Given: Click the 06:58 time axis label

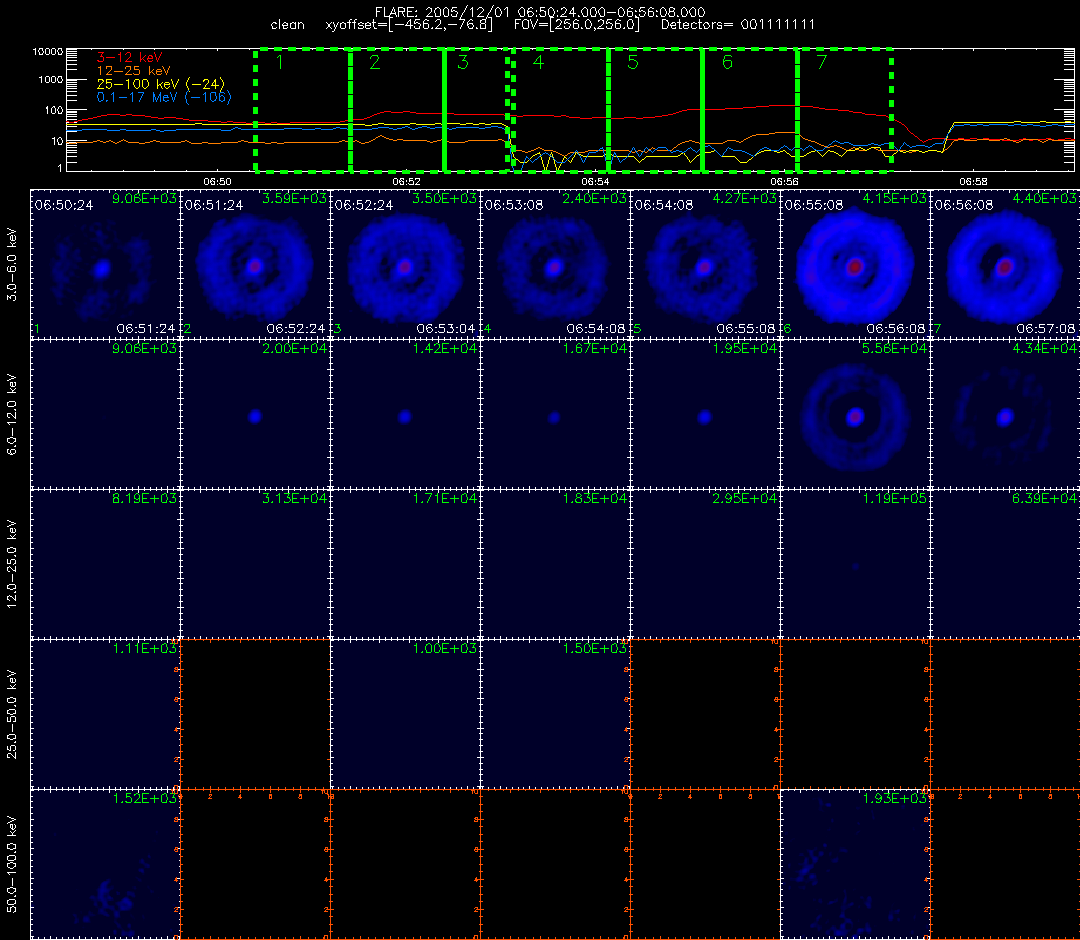Looking at the screenshot, I should click(973, 182).
